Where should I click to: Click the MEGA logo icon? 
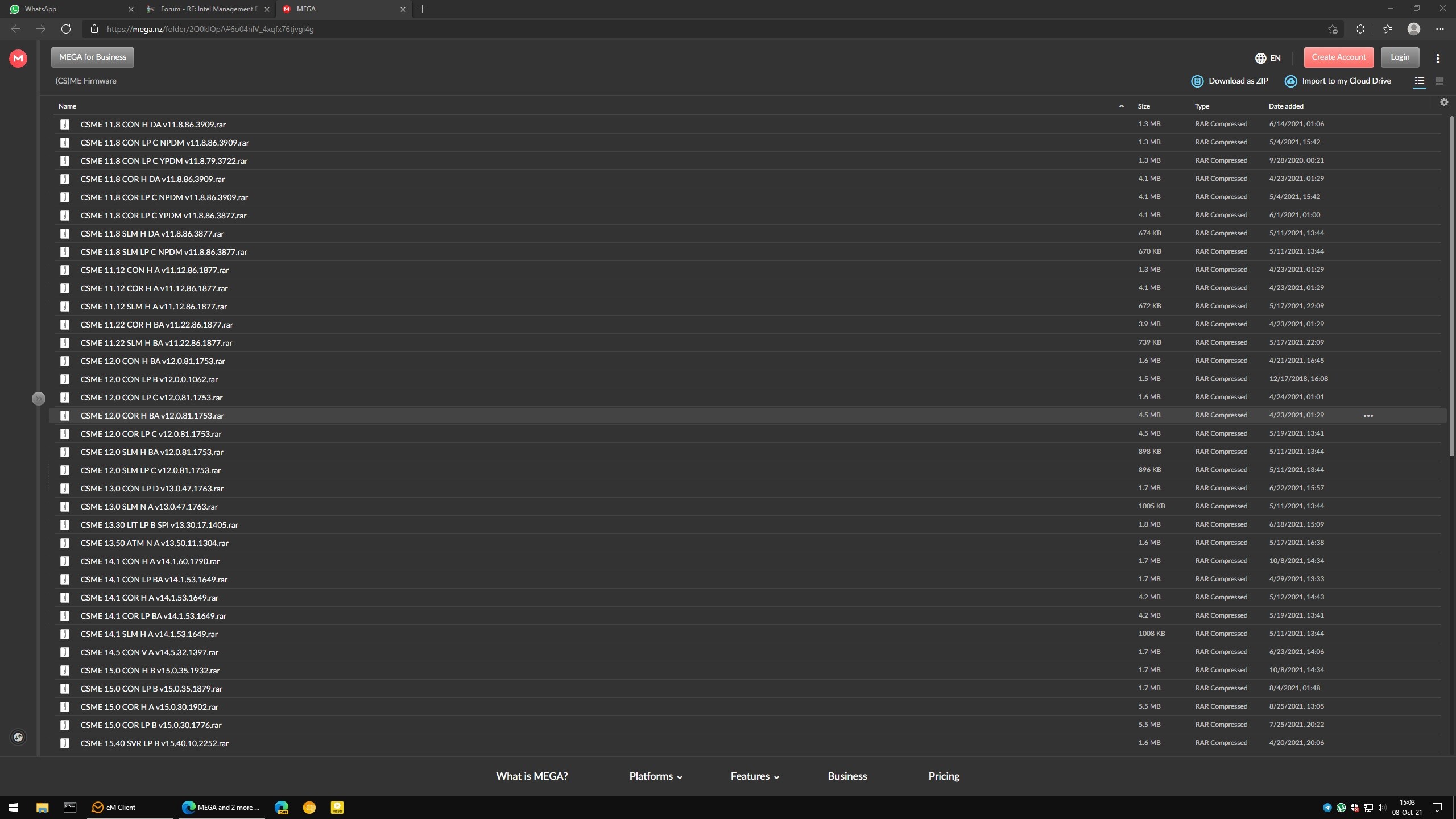18,58
